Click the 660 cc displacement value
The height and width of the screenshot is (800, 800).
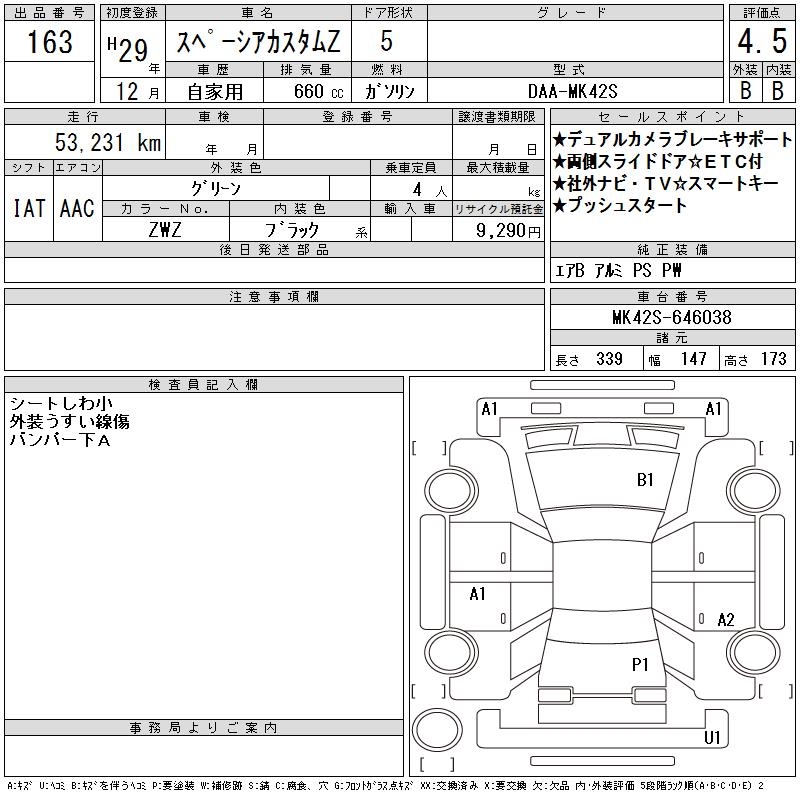point(318,91)
